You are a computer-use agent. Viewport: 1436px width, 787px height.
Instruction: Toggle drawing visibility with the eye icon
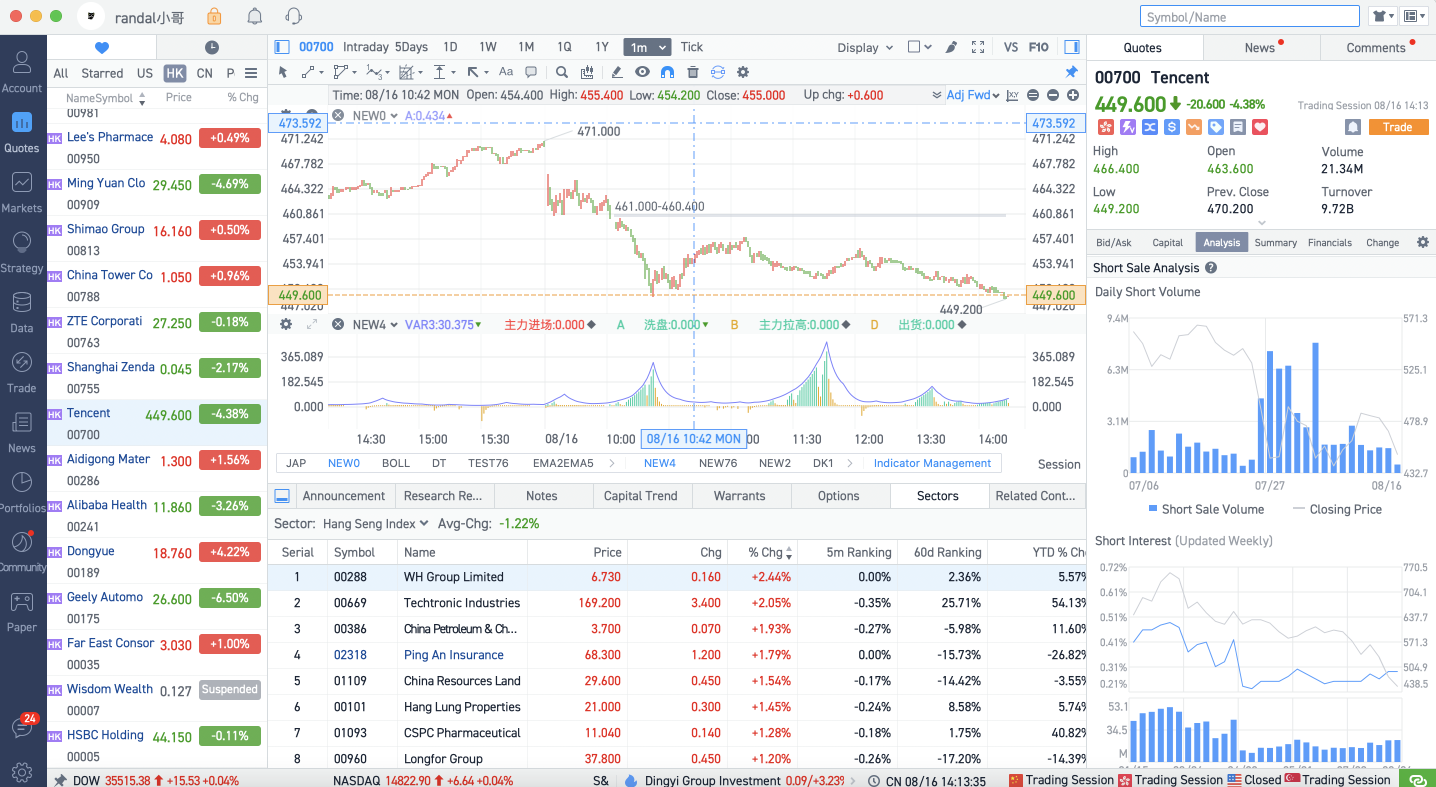point(642,72)
